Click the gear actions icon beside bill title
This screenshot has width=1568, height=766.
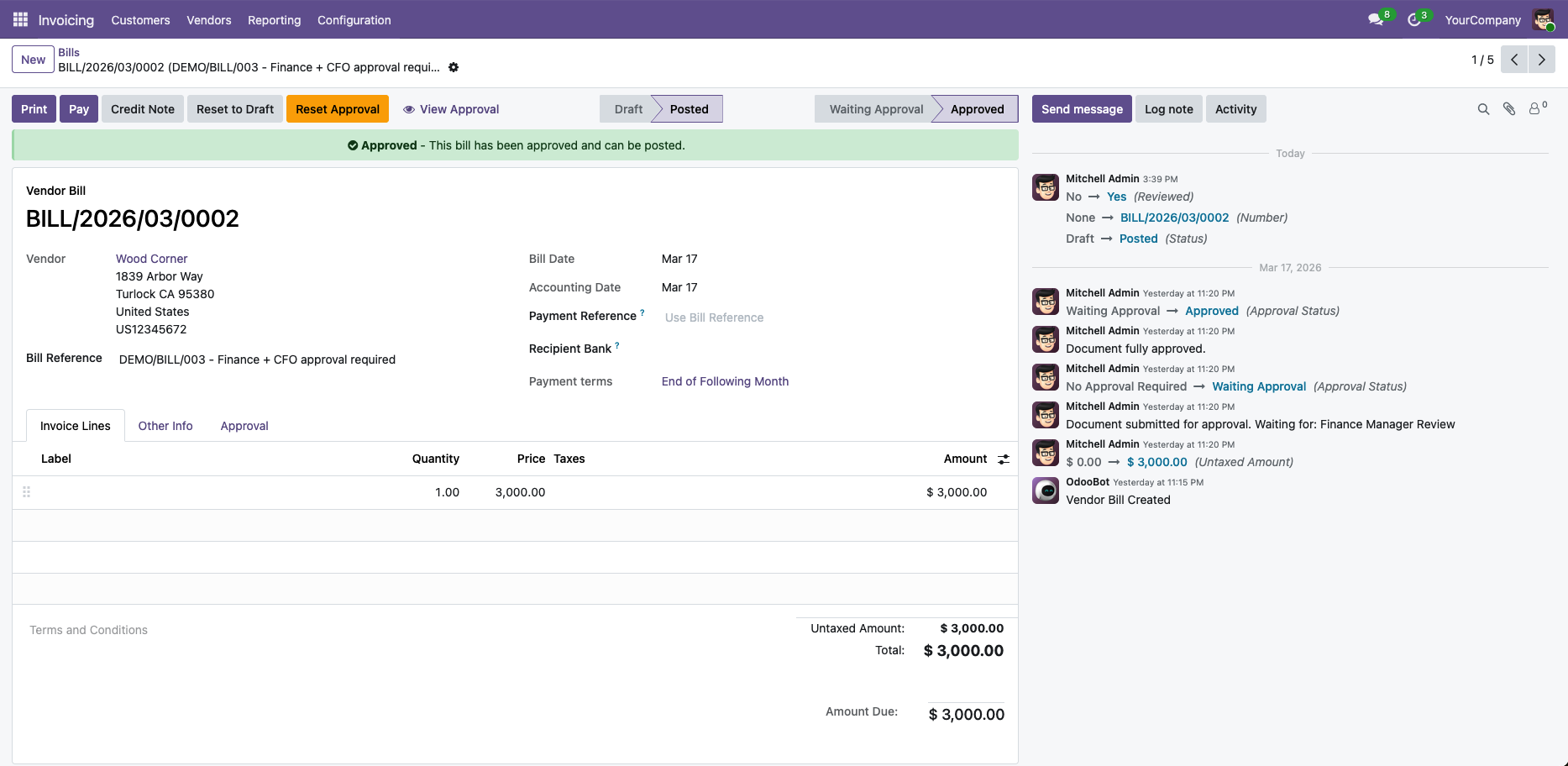[x=454, y=67]
